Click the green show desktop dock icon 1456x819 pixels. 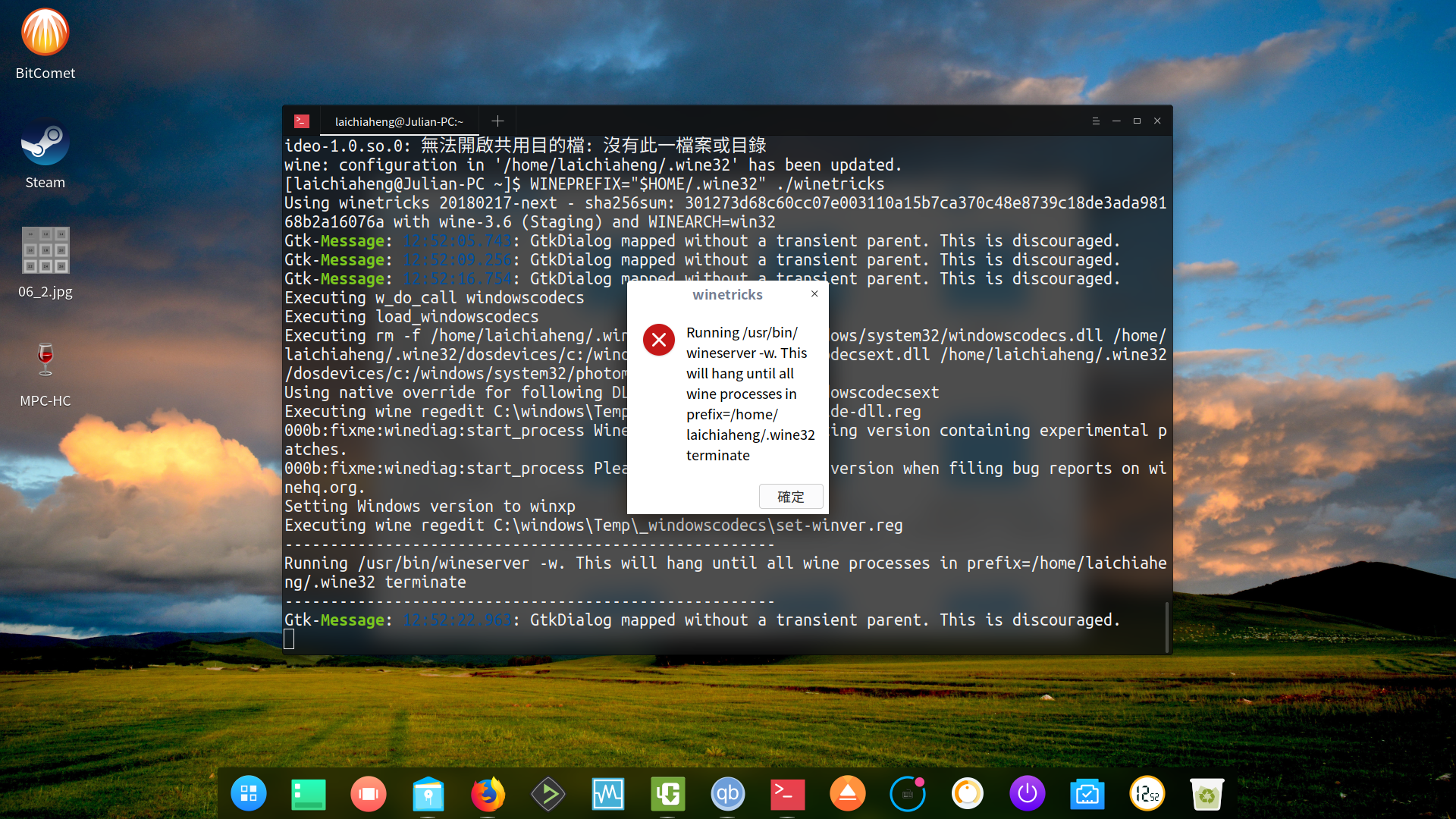[309, 794]
